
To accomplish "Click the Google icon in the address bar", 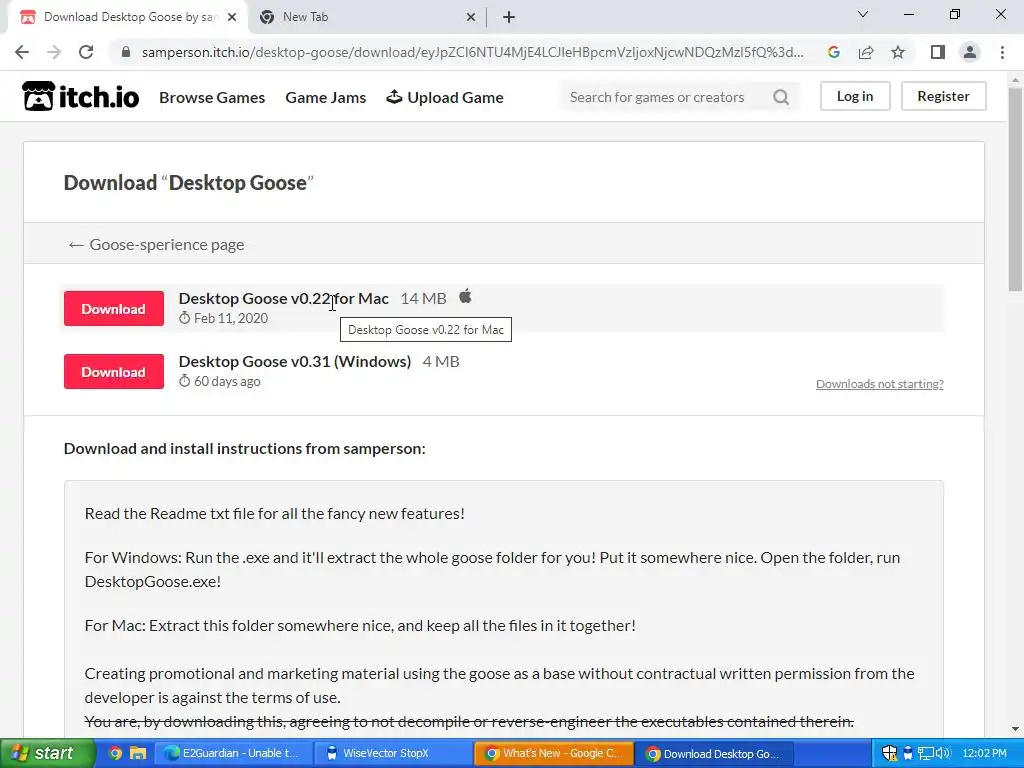I will (x=833, y=52).
